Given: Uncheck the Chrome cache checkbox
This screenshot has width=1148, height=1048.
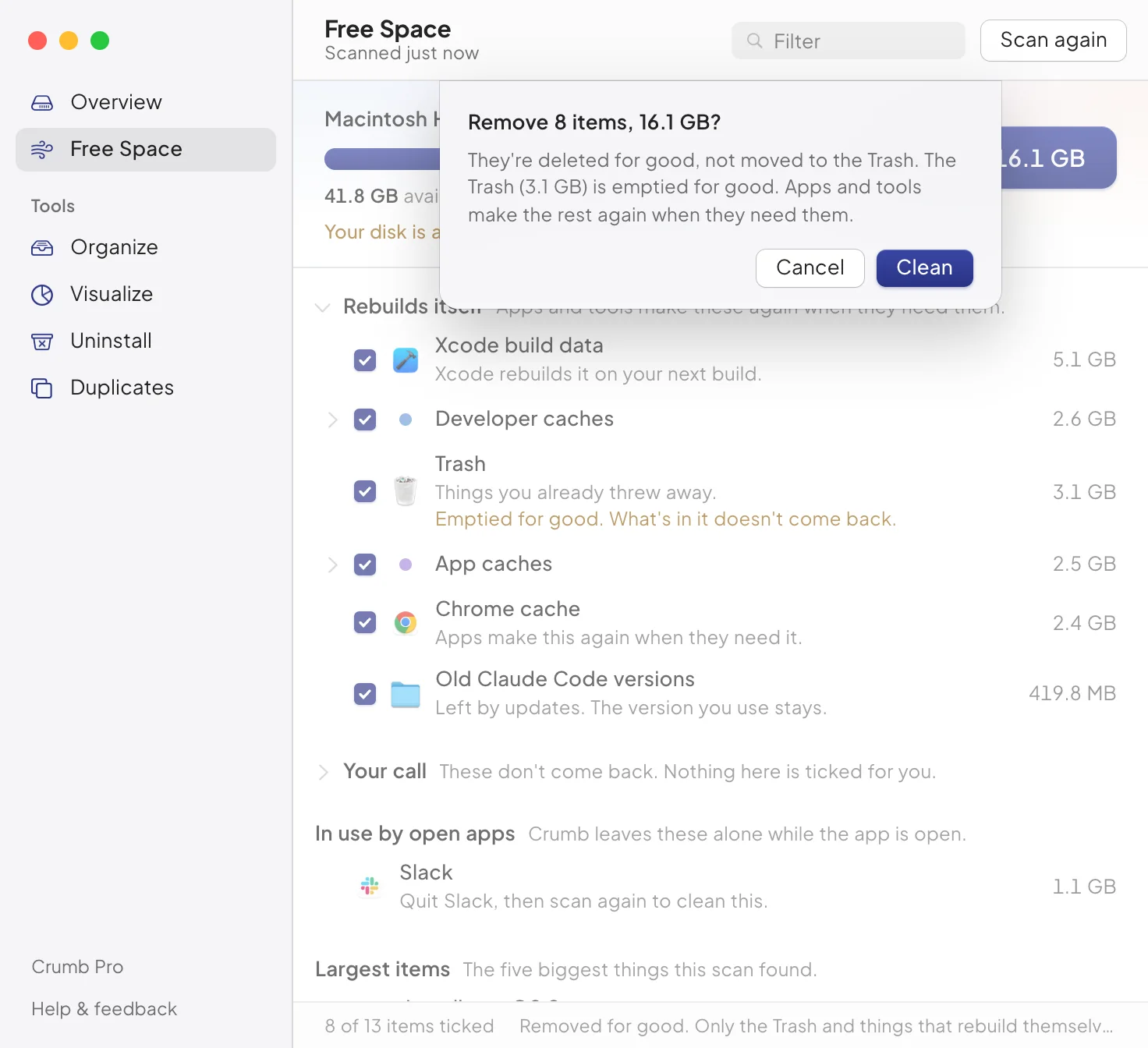Looking at the screenshot, I should click(365, 622).
